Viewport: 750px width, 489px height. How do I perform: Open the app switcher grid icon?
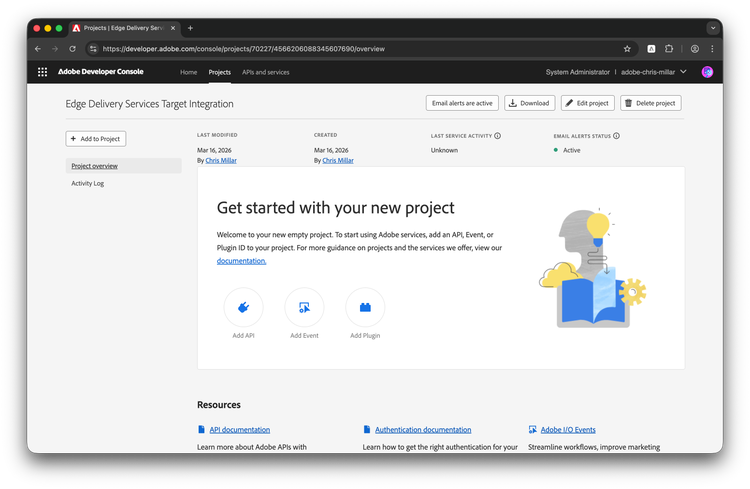tap(42, 72)
